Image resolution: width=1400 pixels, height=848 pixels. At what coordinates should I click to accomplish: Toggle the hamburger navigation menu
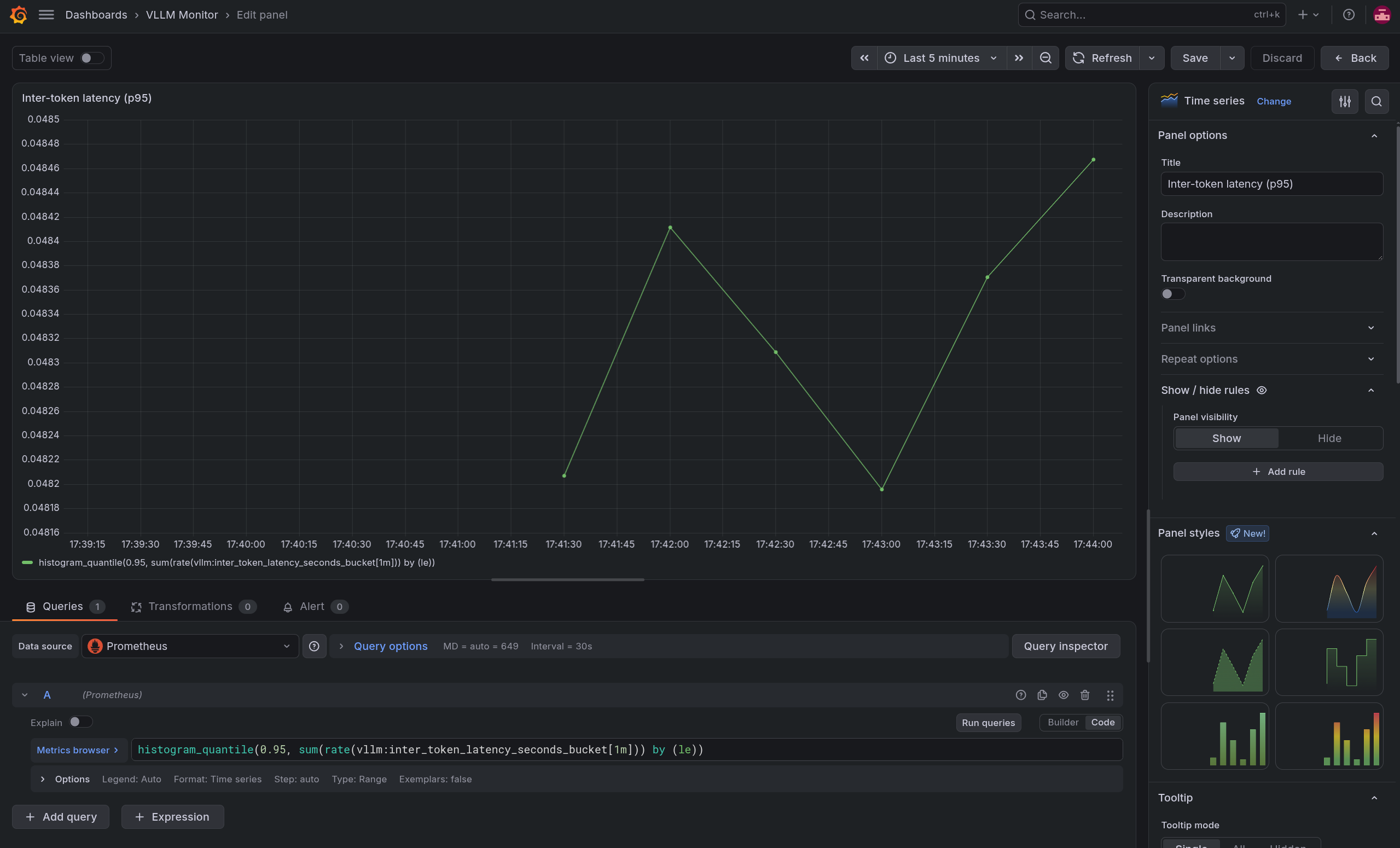click(46, 15)
